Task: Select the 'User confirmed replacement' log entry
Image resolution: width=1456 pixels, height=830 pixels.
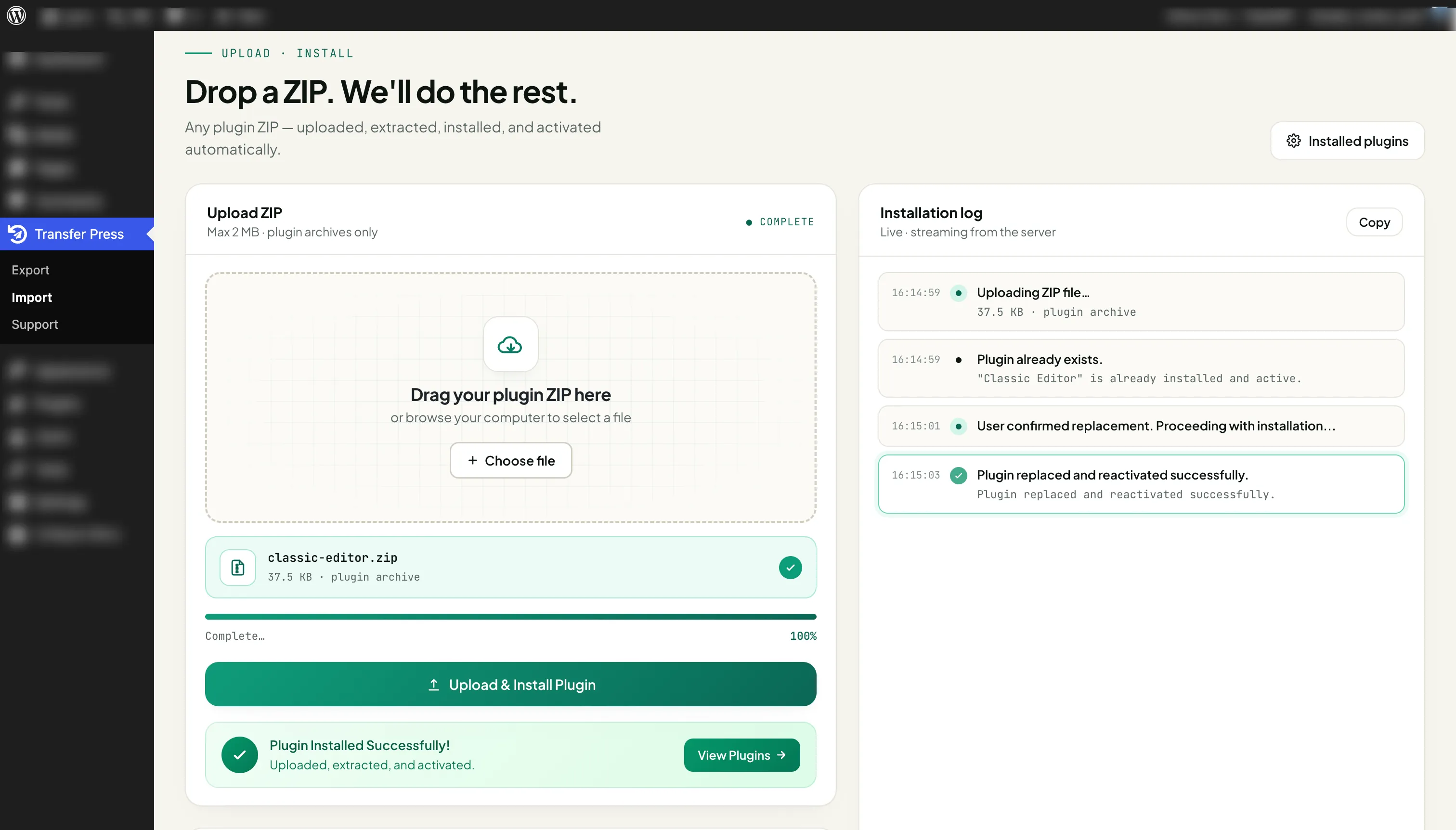Action: click(x=1141, y=426)
